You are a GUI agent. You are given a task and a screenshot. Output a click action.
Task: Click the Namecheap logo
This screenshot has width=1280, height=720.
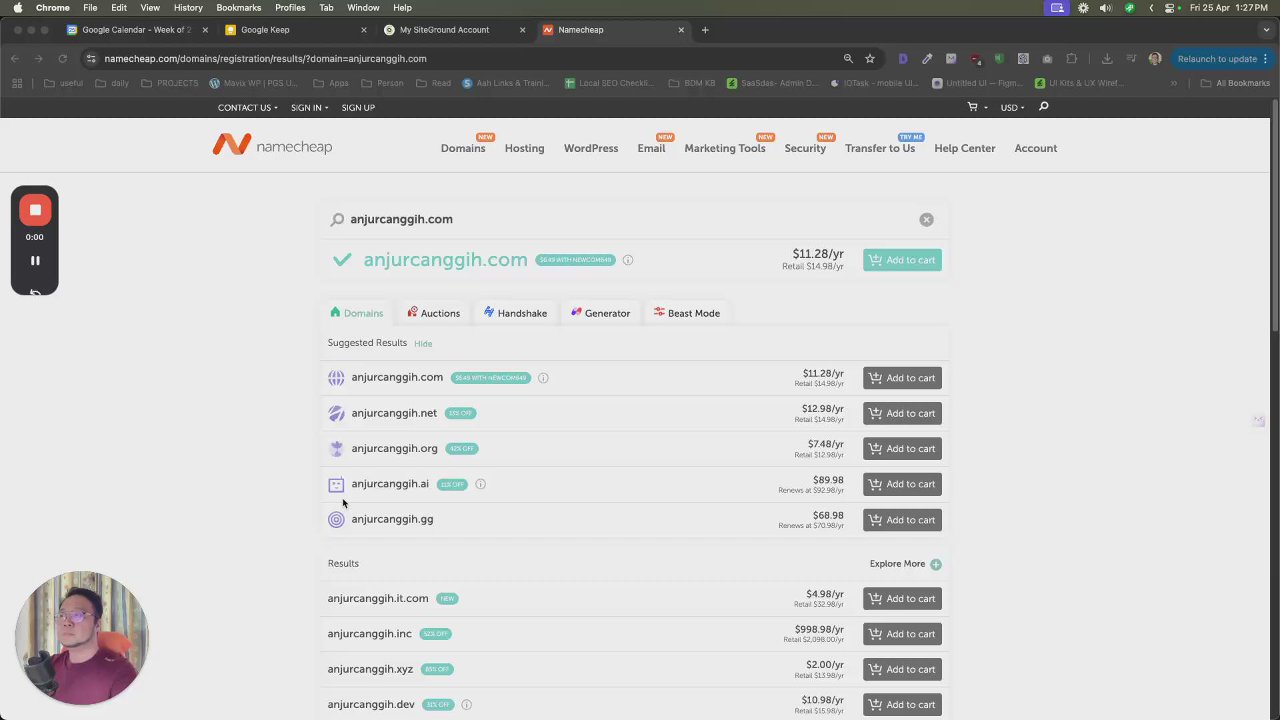272,146
